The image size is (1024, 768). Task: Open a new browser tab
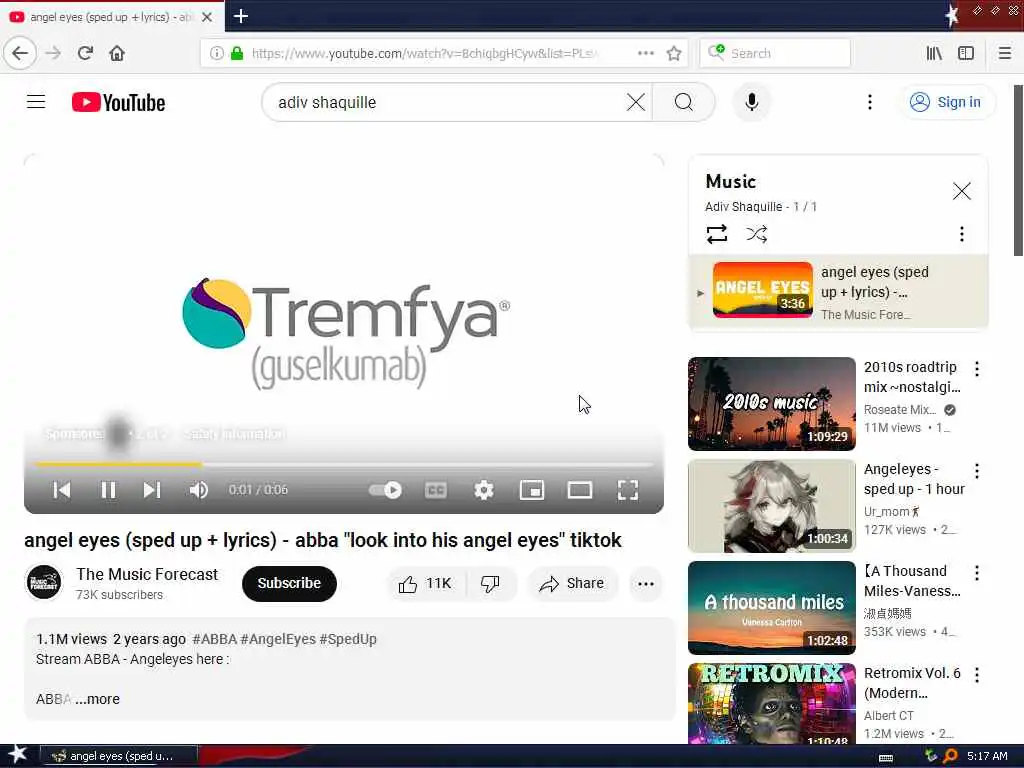[x=240, y=16]
